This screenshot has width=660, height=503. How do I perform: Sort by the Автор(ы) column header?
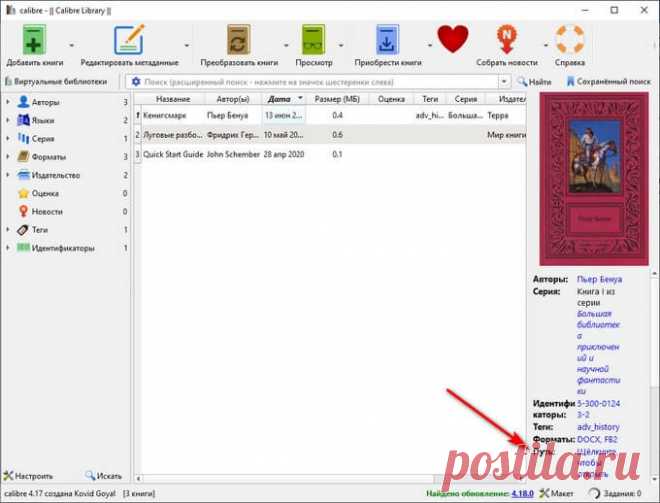tap(233, 99)
